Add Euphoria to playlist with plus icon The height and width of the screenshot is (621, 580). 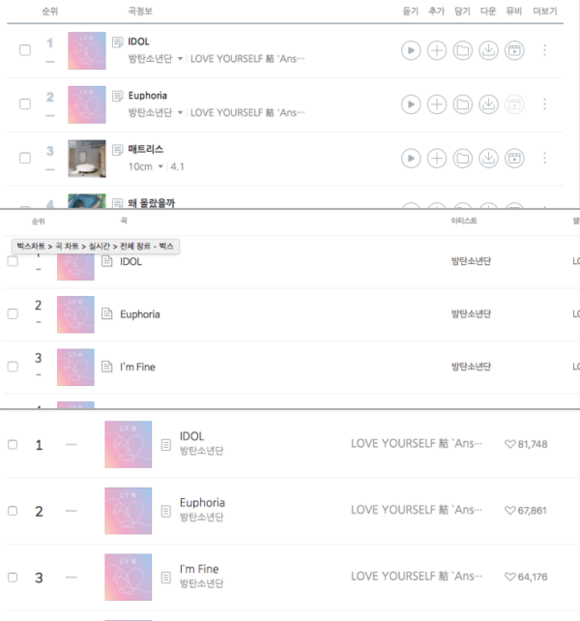[437, 104]
